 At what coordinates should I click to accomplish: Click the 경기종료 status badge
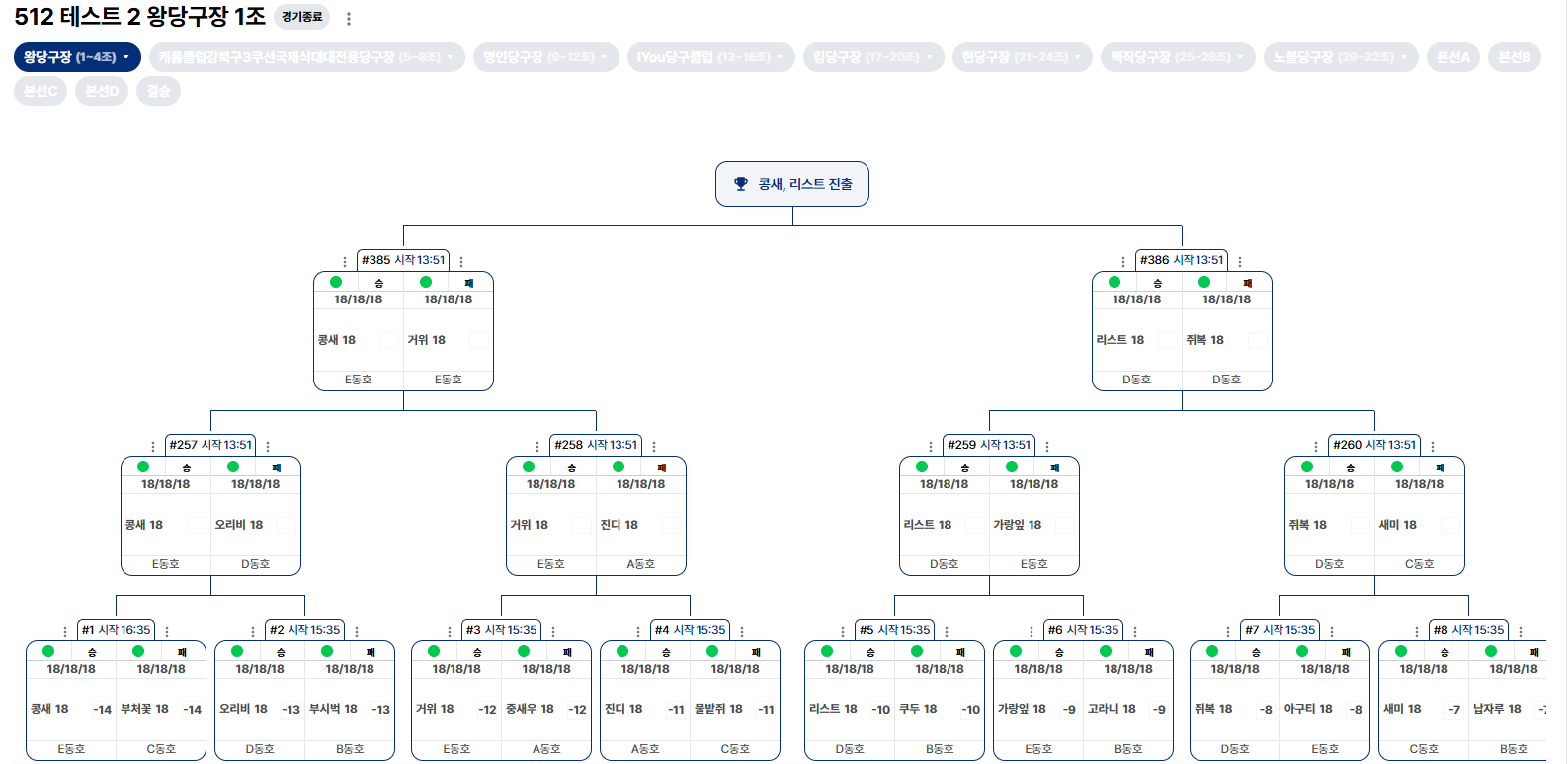coord(301,17)
